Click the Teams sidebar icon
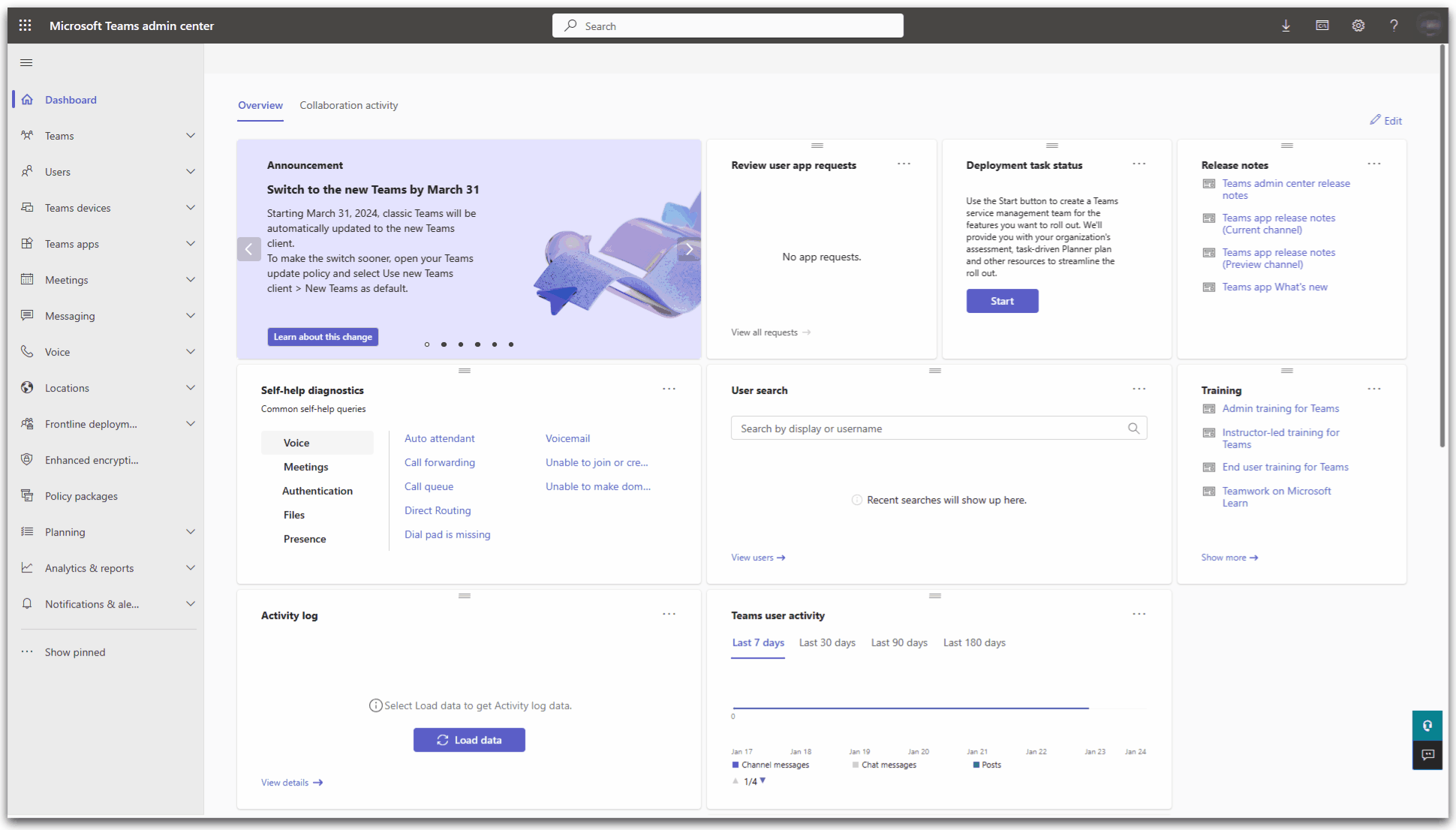1456x830 pixels. [x=27, y=136]
